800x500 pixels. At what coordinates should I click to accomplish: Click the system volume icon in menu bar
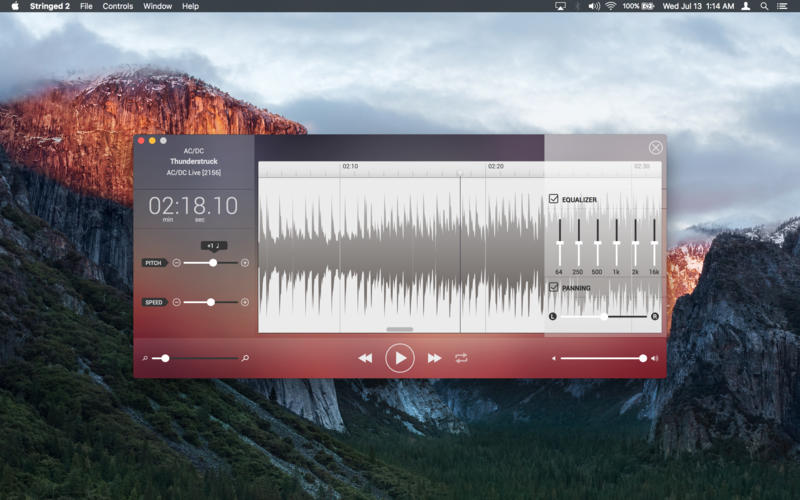[594, 6]
